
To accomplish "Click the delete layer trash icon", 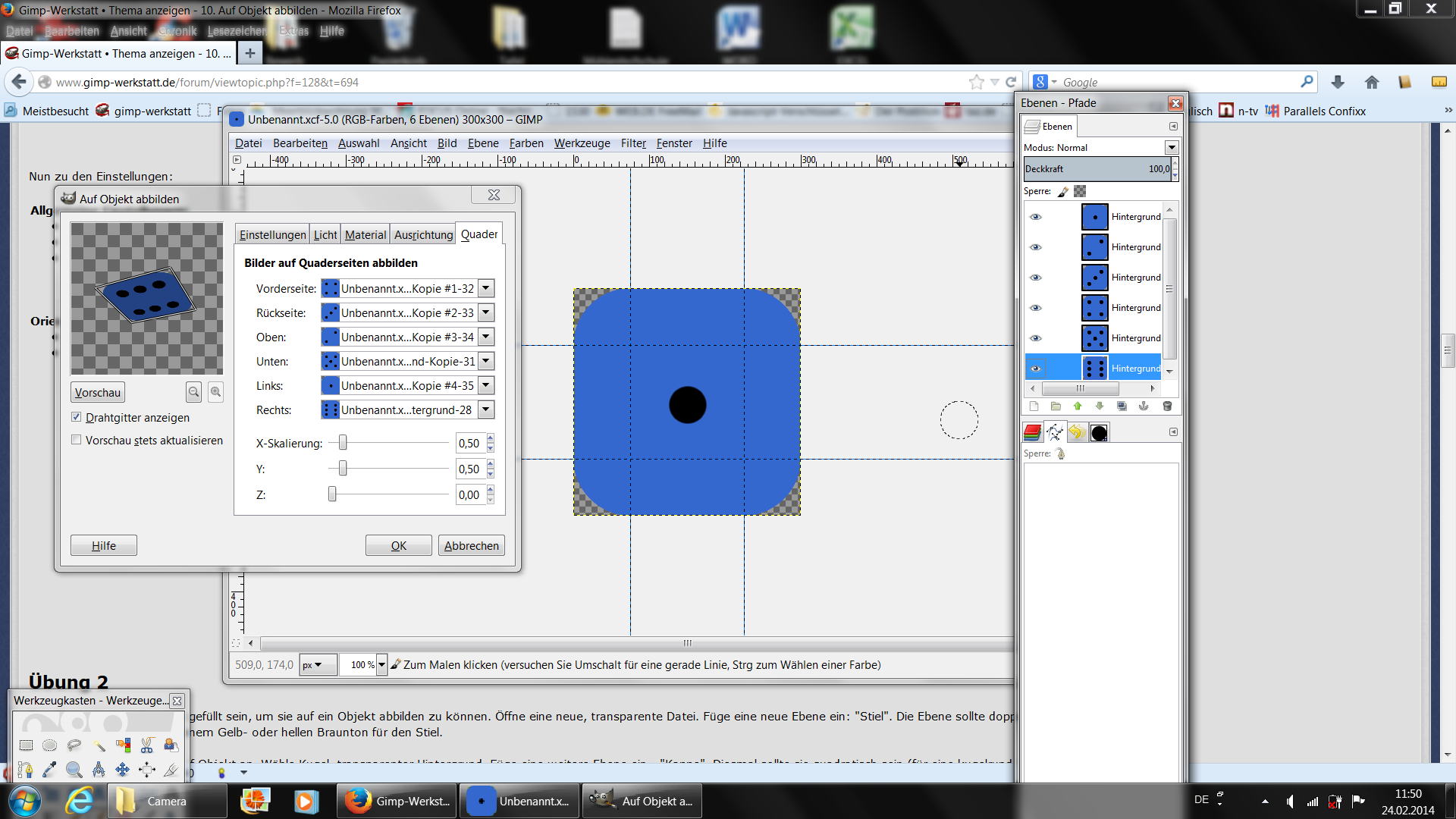I will coord(1167,406).
